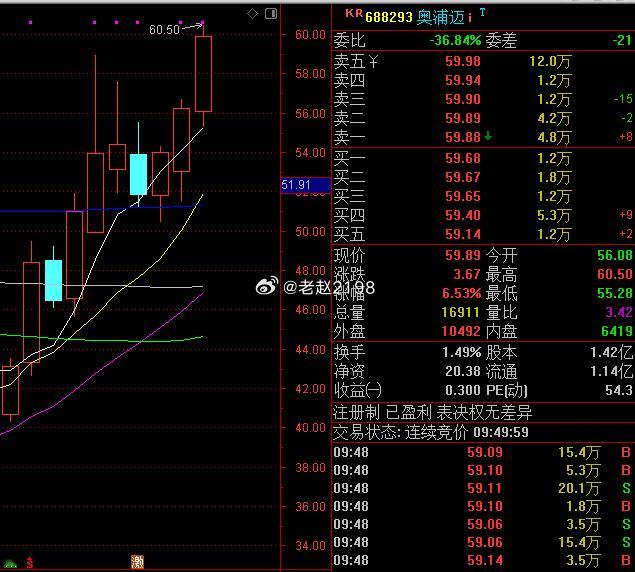The image size is (635, 572).
Task: Click the 换手 value 1.49%
Action: coord(461,352)
